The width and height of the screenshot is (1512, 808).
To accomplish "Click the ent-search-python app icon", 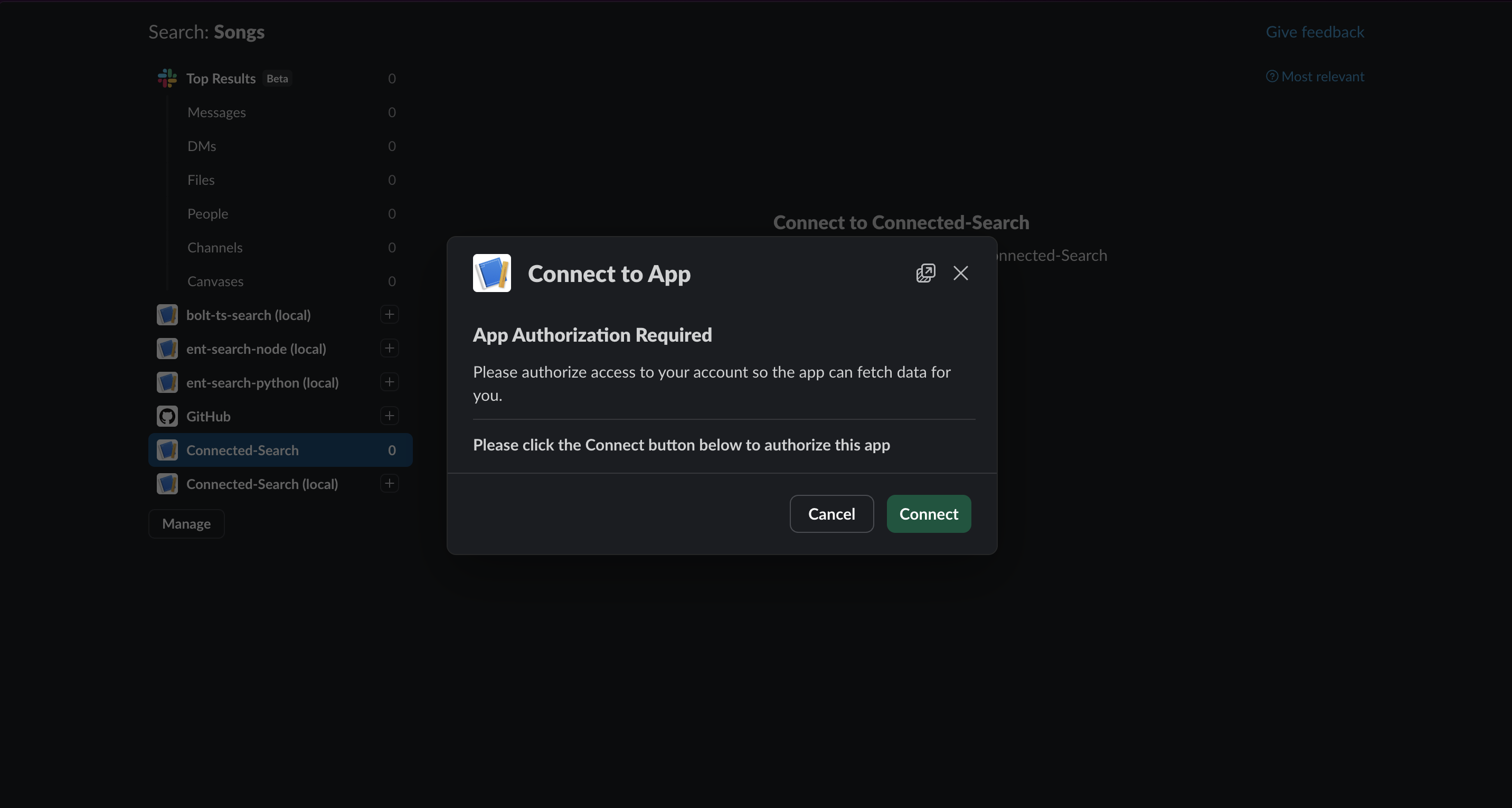I will (167, 382).
